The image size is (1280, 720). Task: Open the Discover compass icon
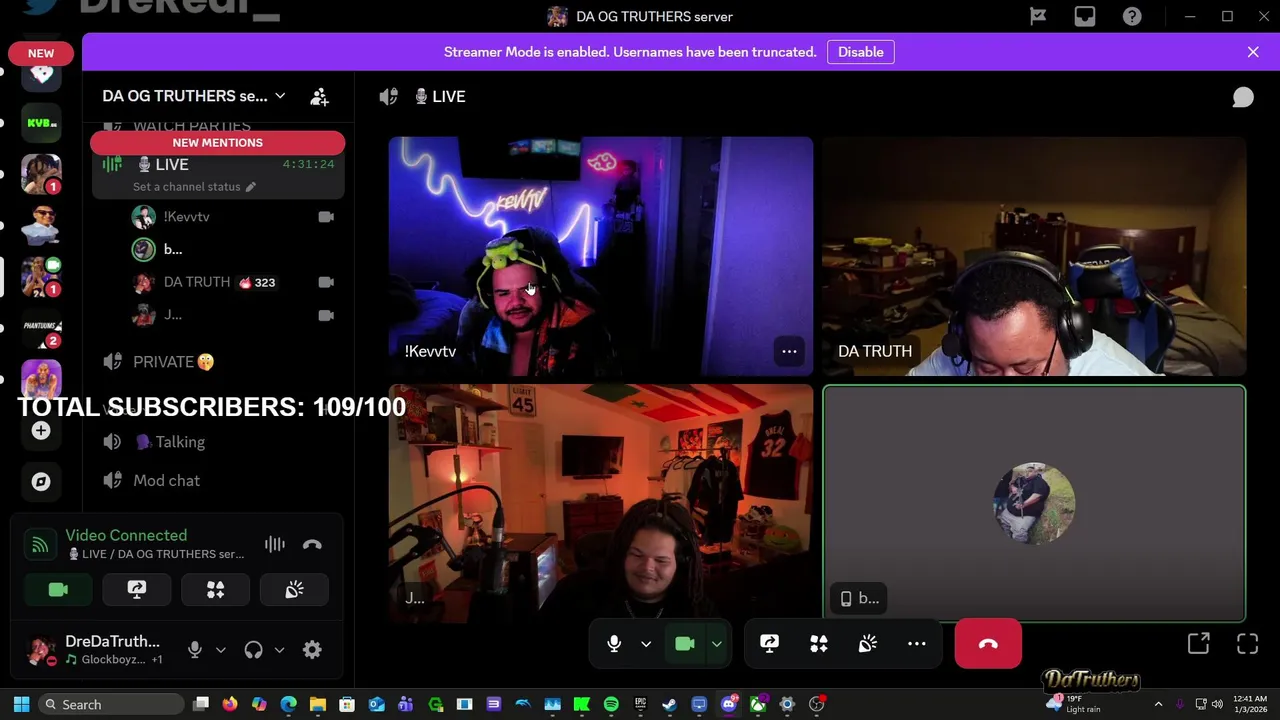click(x=41, y=482)
